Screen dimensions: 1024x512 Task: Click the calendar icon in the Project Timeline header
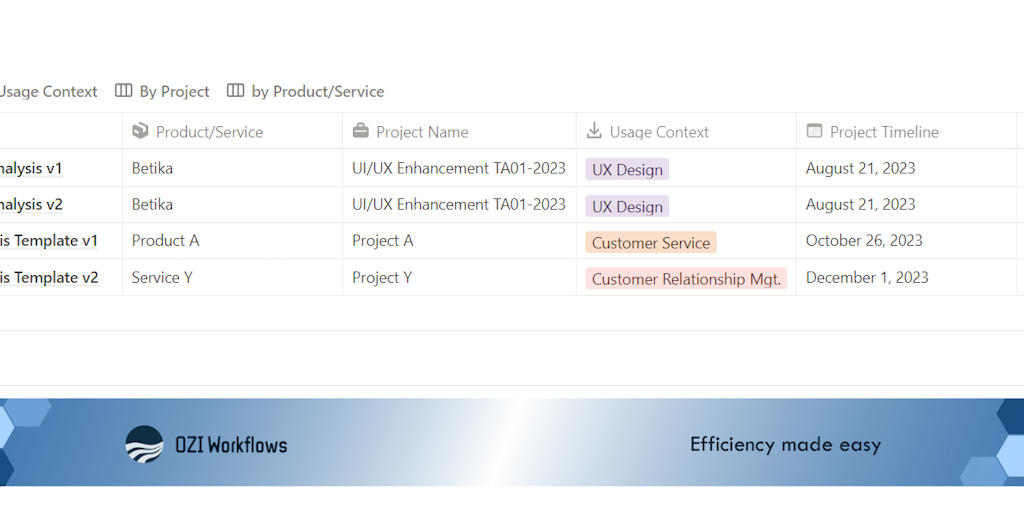pos(814,131)
